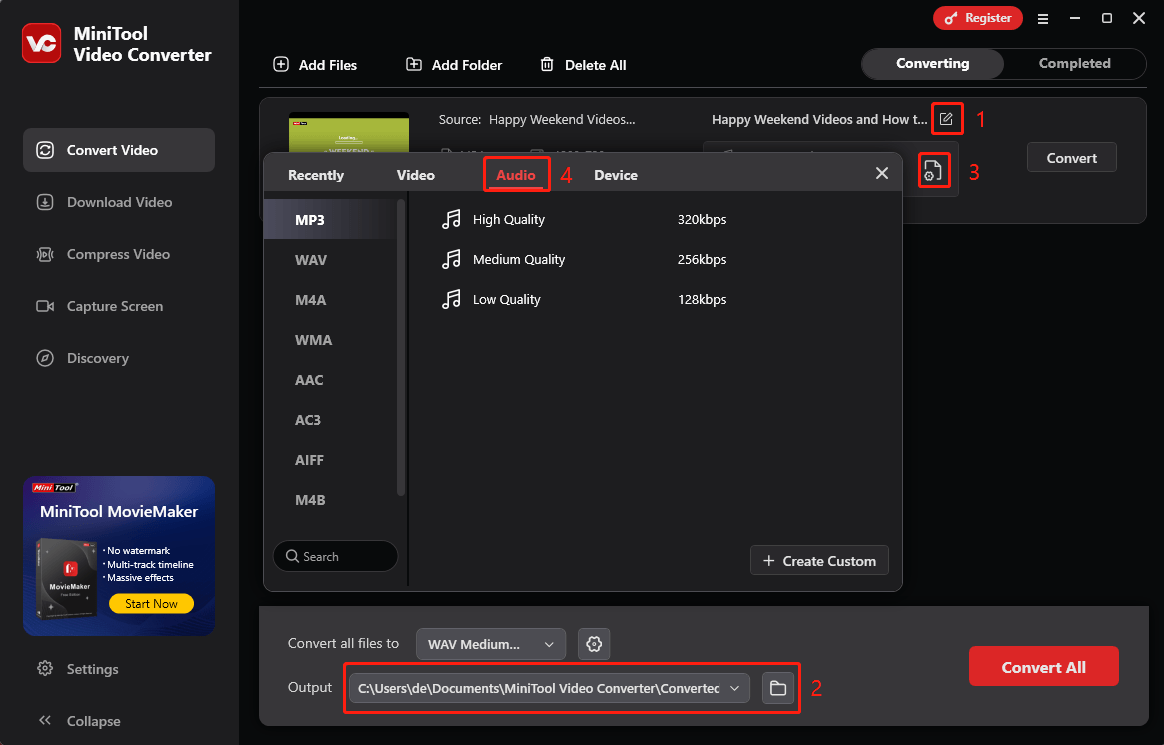Click the output format settings file icon

[x=933, y=171]
